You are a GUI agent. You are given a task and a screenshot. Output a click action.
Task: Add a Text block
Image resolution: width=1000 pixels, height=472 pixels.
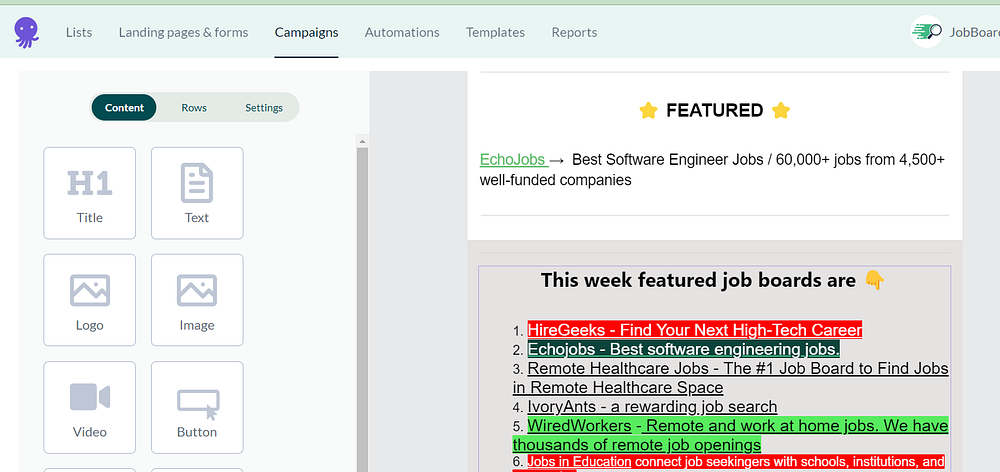click(x=197, y=193)
